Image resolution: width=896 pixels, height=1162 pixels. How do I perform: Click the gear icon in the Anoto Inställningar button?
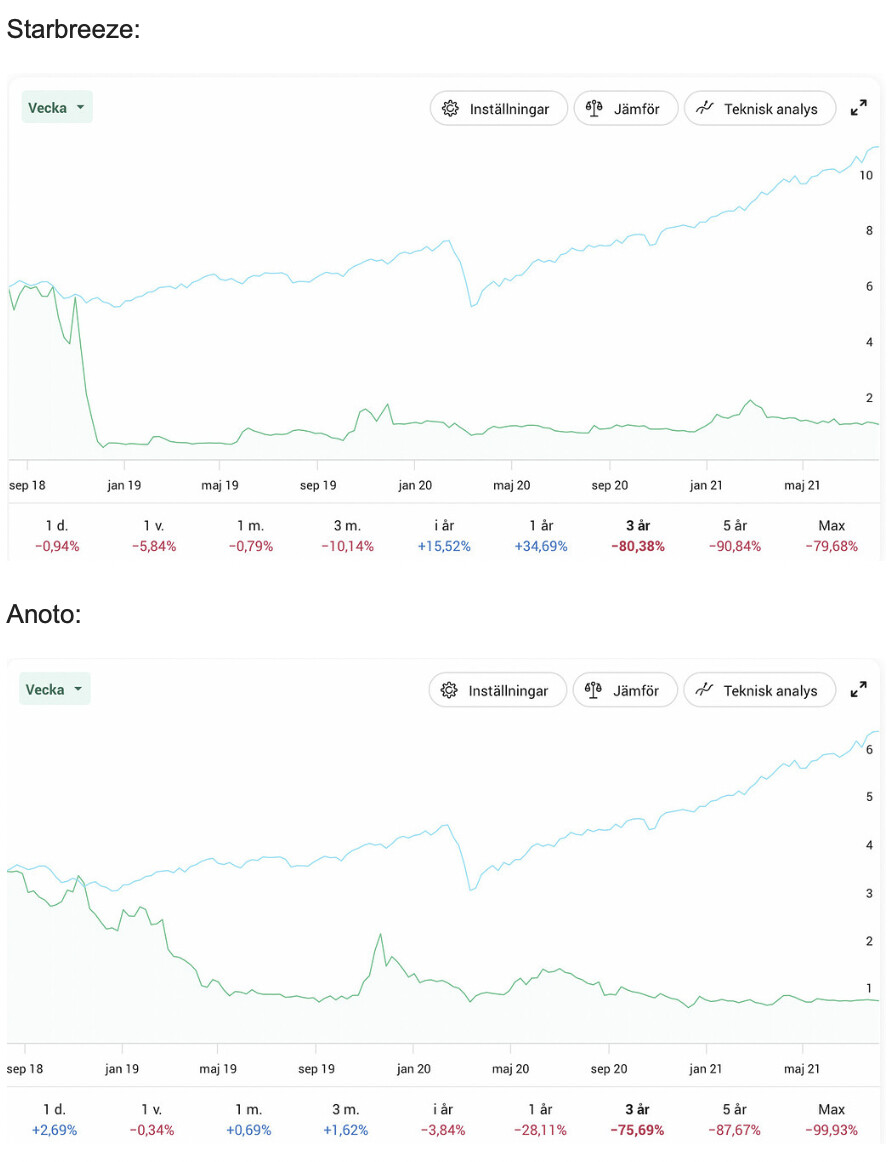[x=449, y=691]
